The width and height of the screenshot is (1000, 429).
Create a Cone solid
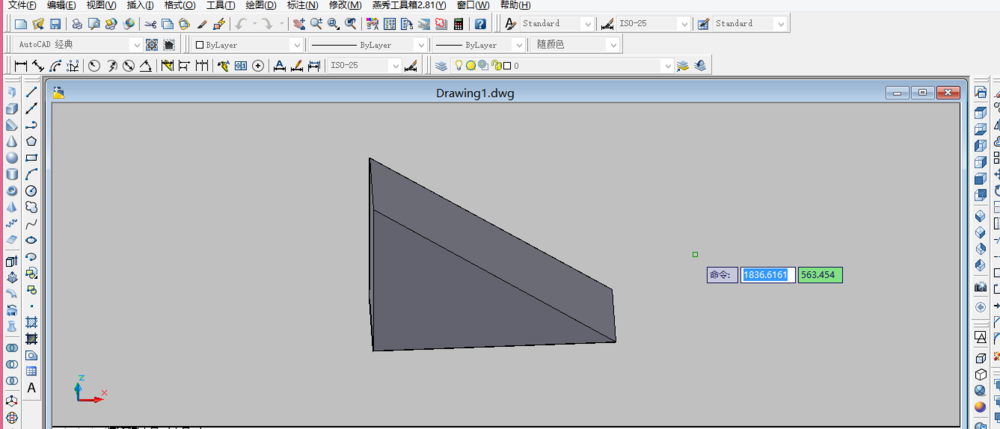click(11, 142)
